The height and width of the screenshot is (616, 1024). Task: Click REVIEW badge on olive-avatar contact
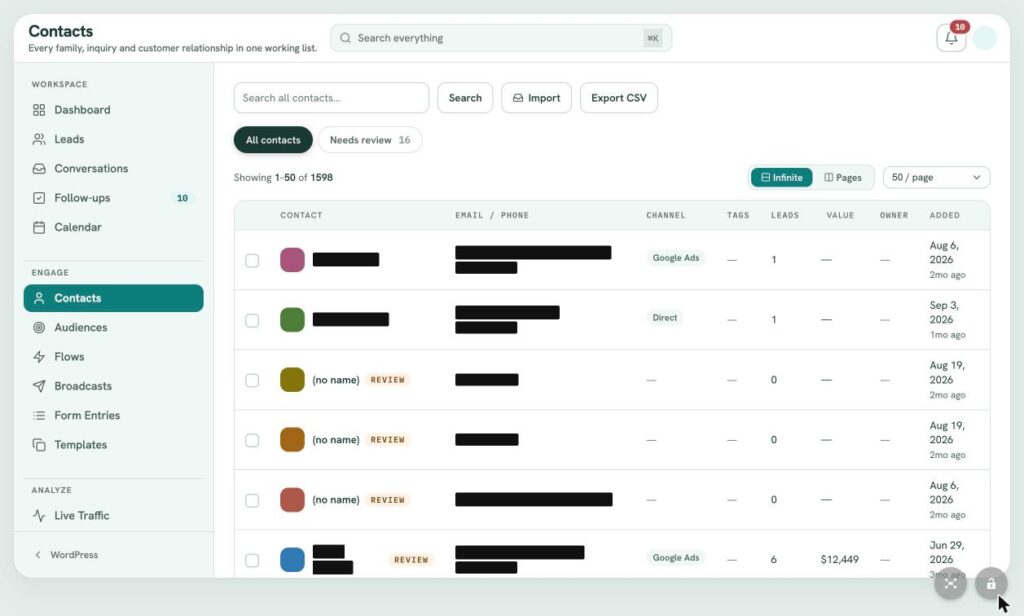coord(387,380)
